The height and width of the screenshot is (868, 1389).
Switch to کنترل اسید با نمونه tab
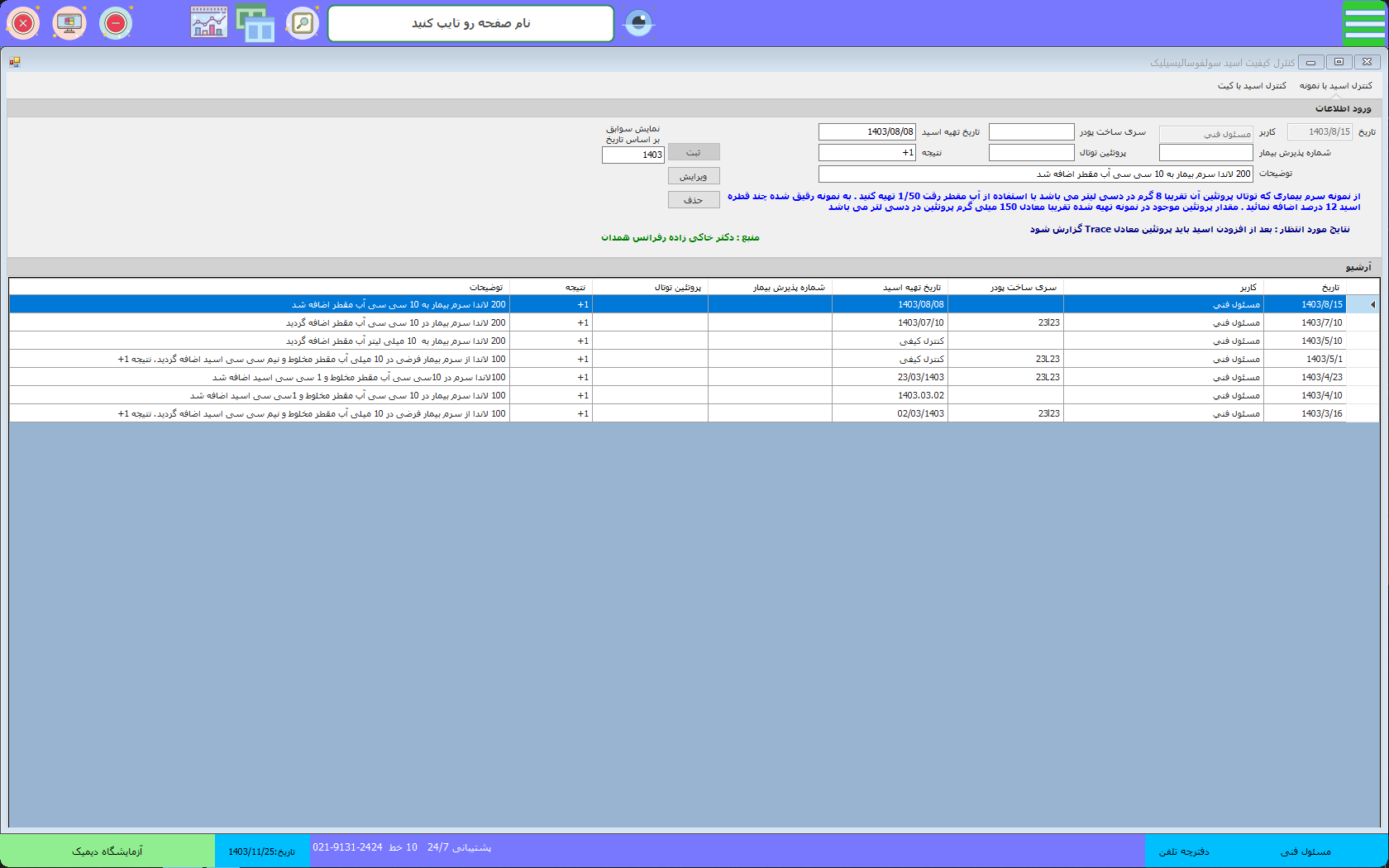[1335, 86]
